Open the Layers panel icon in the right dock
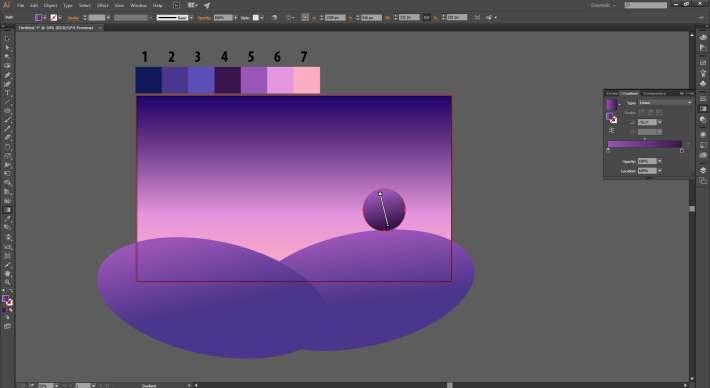710x388 pixels. [x=703, y=170]
